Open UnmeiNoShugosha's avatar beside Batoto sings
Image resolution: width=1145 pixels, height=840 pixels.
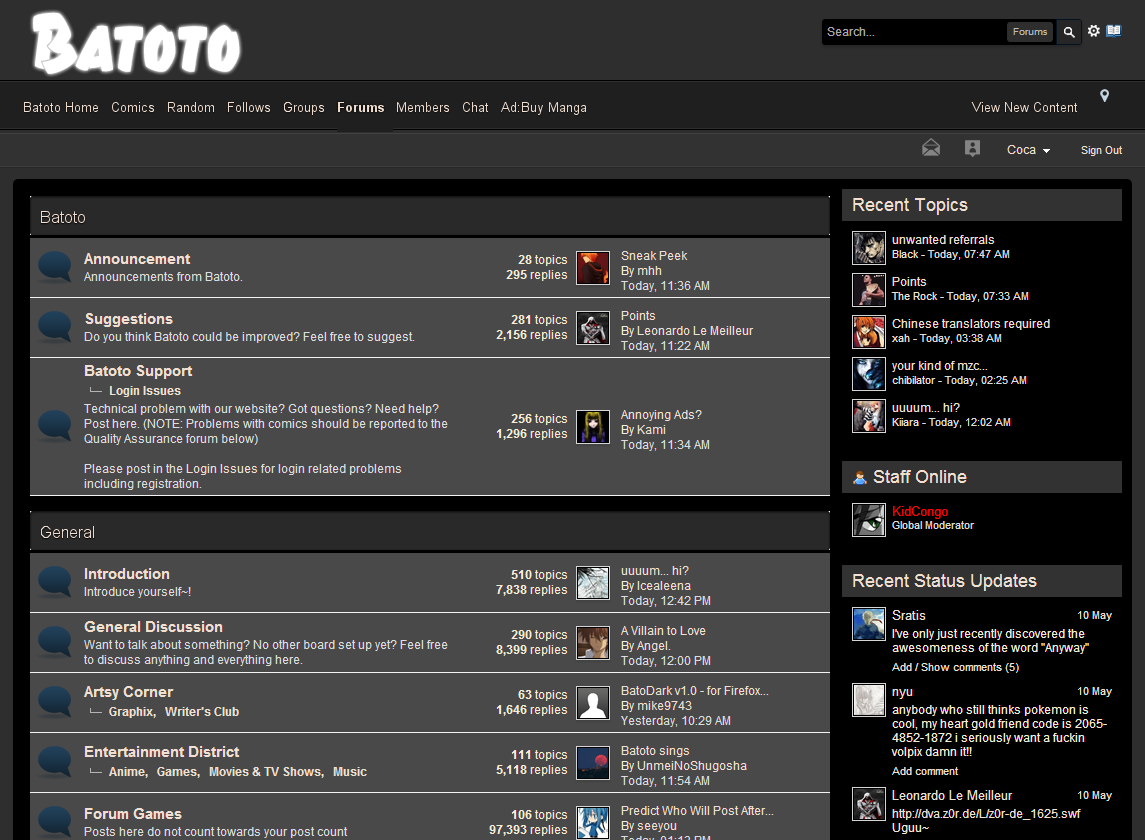pos(593,763)
